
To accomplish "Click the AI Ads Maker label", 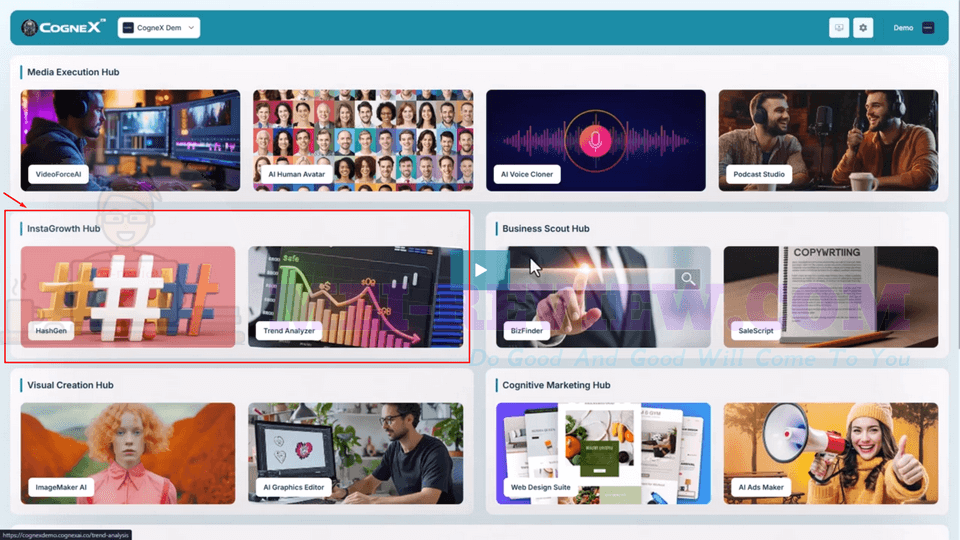I will [x=761, y=487].
